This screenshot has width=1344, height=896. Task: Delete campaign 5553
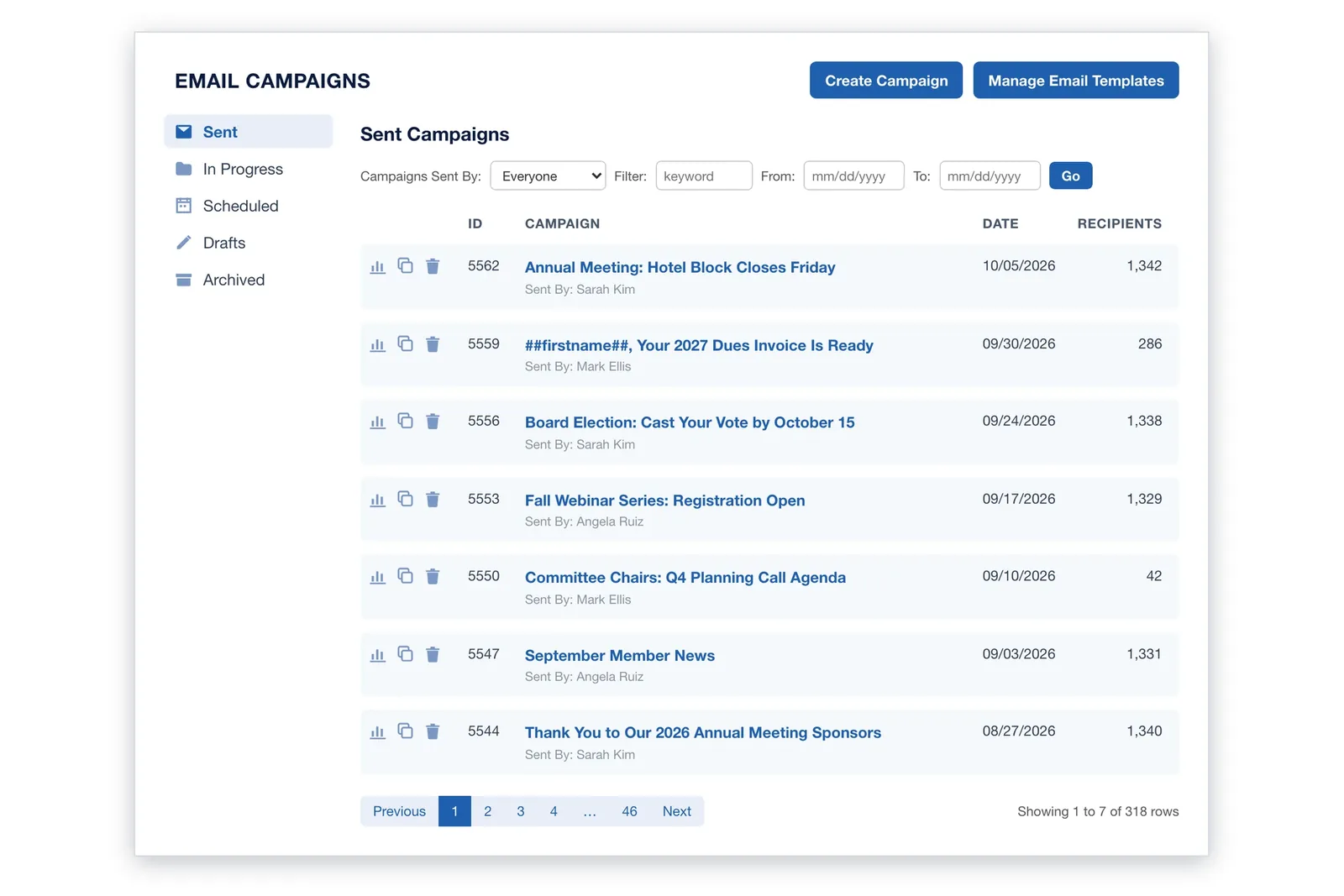(433, 500)
